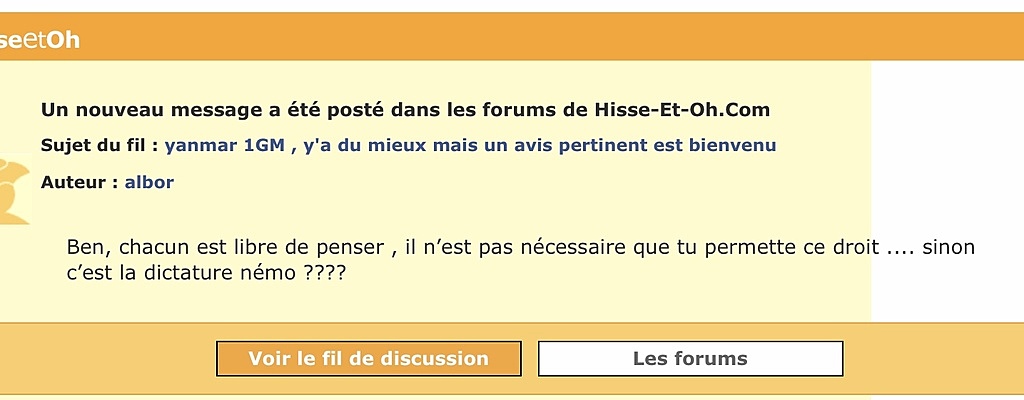
Task: Click the word 'sinon' ending the first message line
Action: tap(948, 248)
